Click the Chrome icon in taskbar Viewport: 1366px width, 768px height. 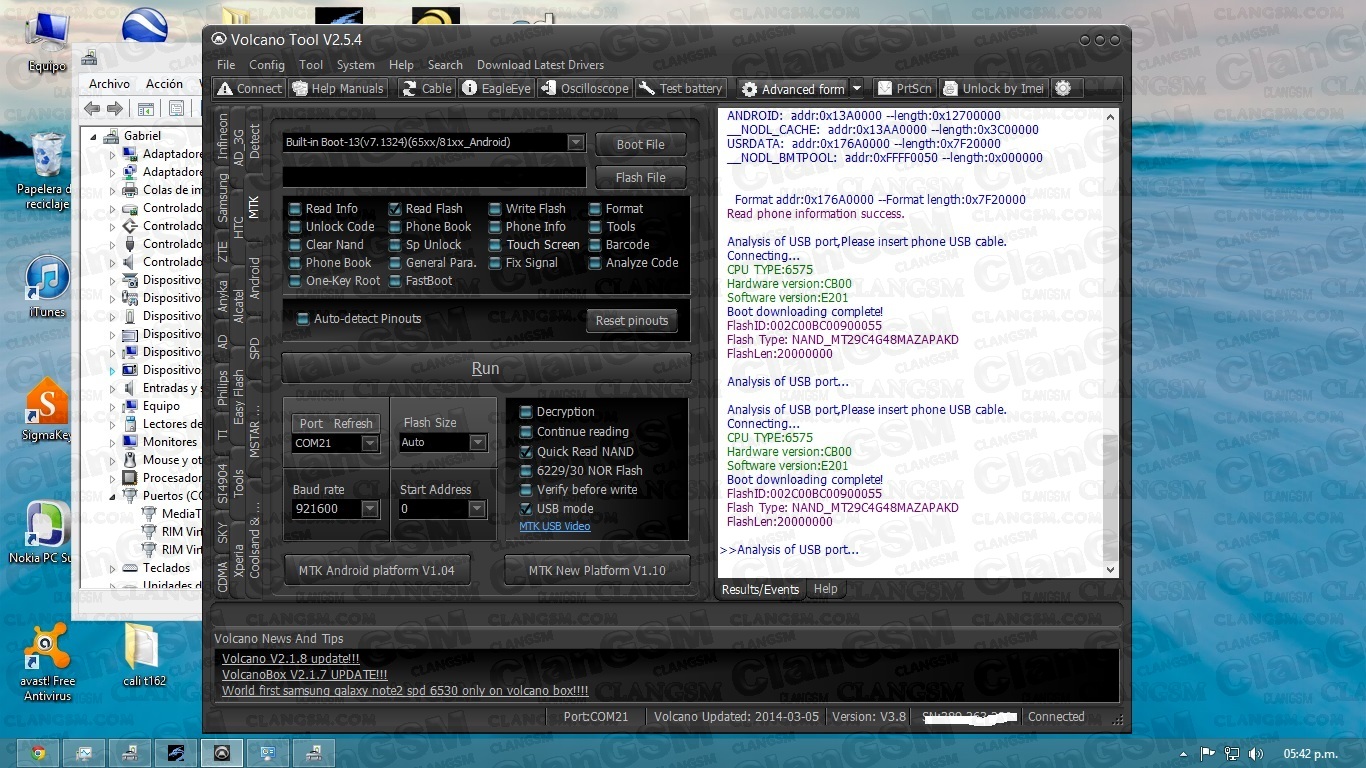(x=38, y=753)
